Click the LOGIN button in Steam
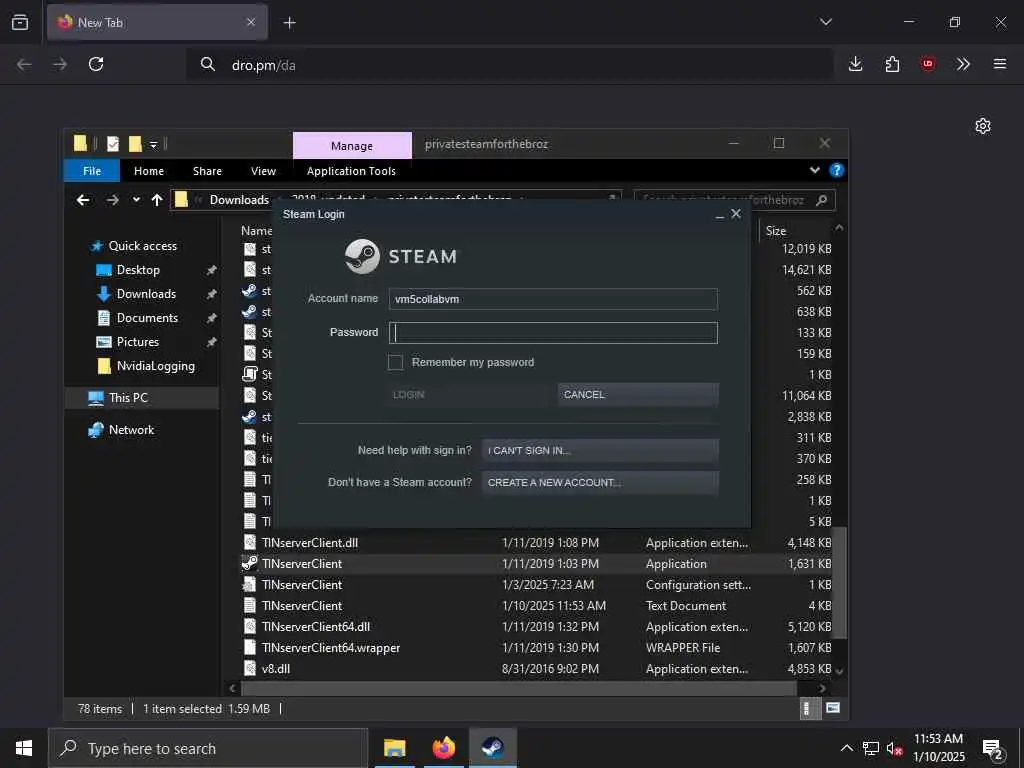The height and width of the screenshot is (768, 1024). (x=468, y=394)
